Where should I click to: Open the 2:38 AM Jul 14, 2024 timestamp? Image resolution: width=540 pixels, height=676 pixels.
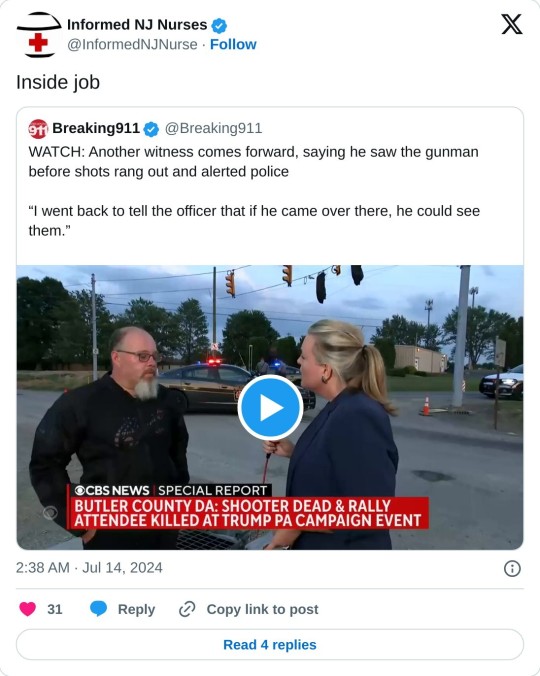[89, 567]
